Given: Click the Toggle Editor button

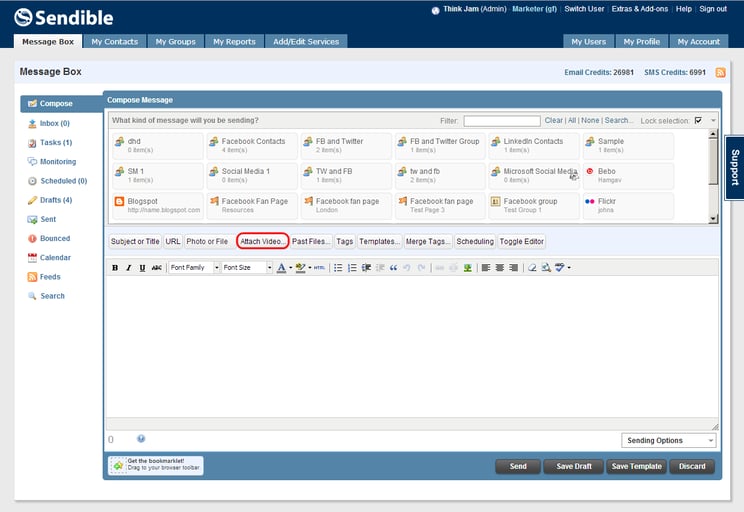Looking at the screenshot, I should pyautogui.click(x=521, y=242).
